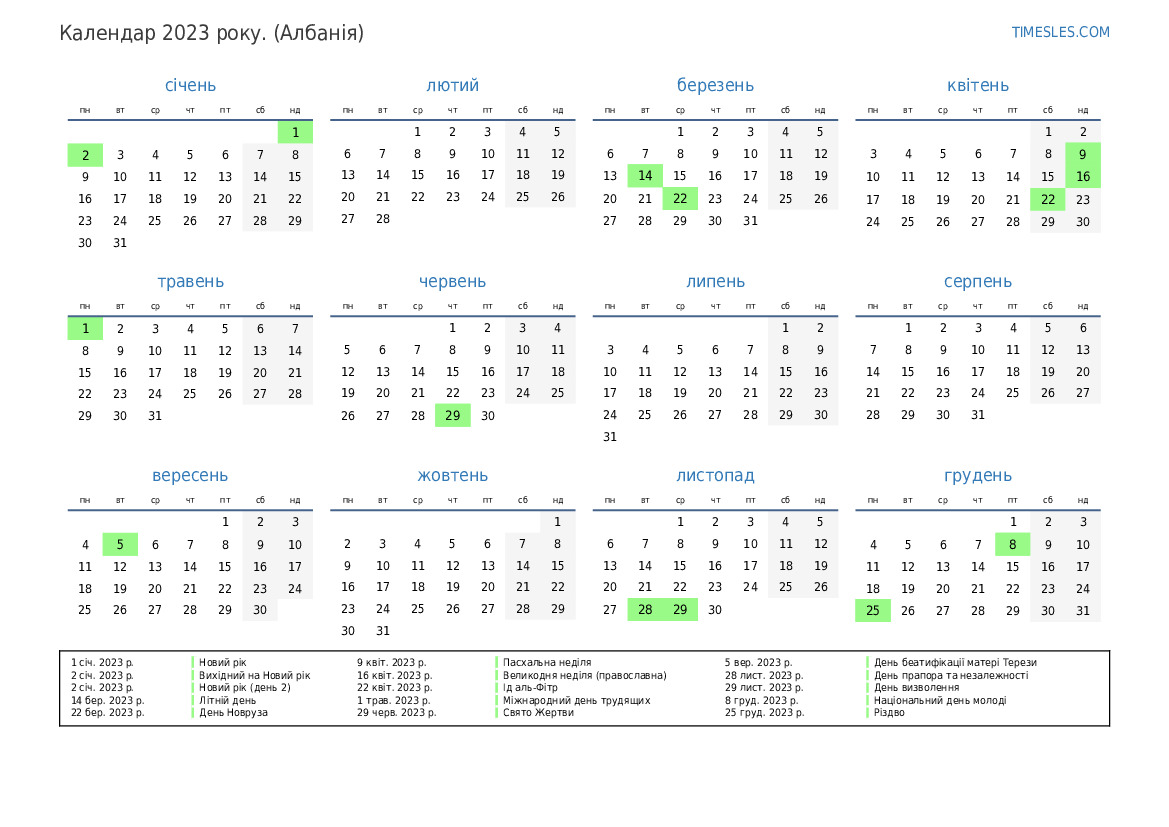Click legend date 14 бер. 2023 р.
Viewport: 1169px width, 827px height.
(x=107, y=700)
